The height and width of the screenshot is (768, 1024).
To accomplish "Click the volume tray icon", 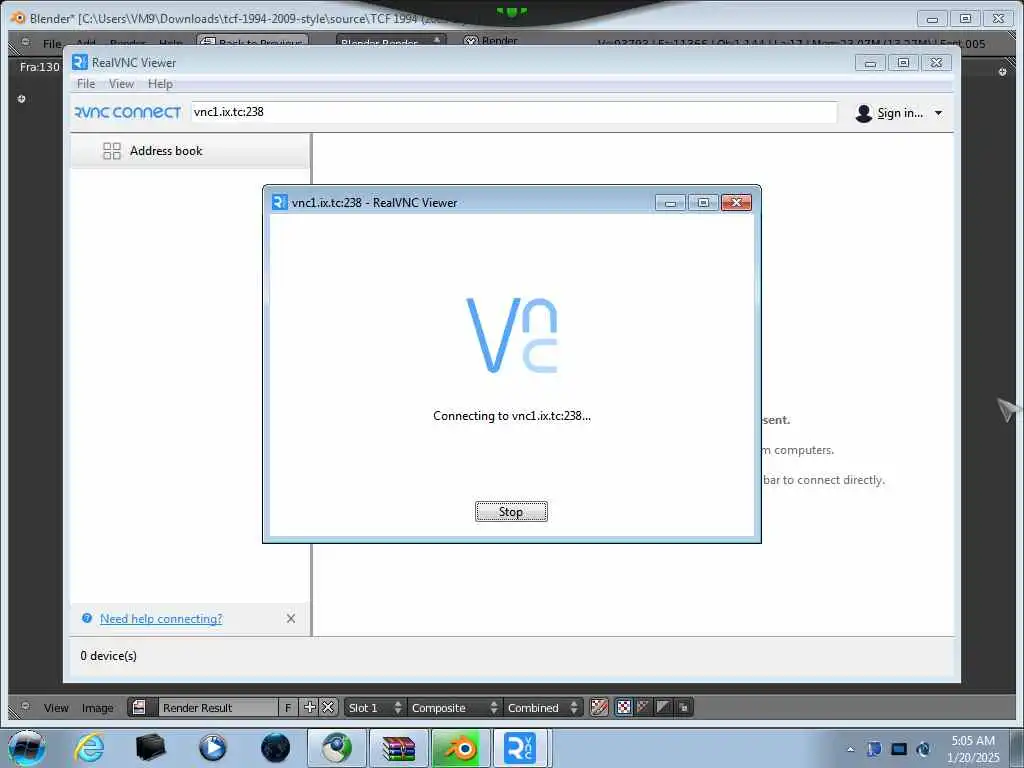I will (x=923, y=749).
